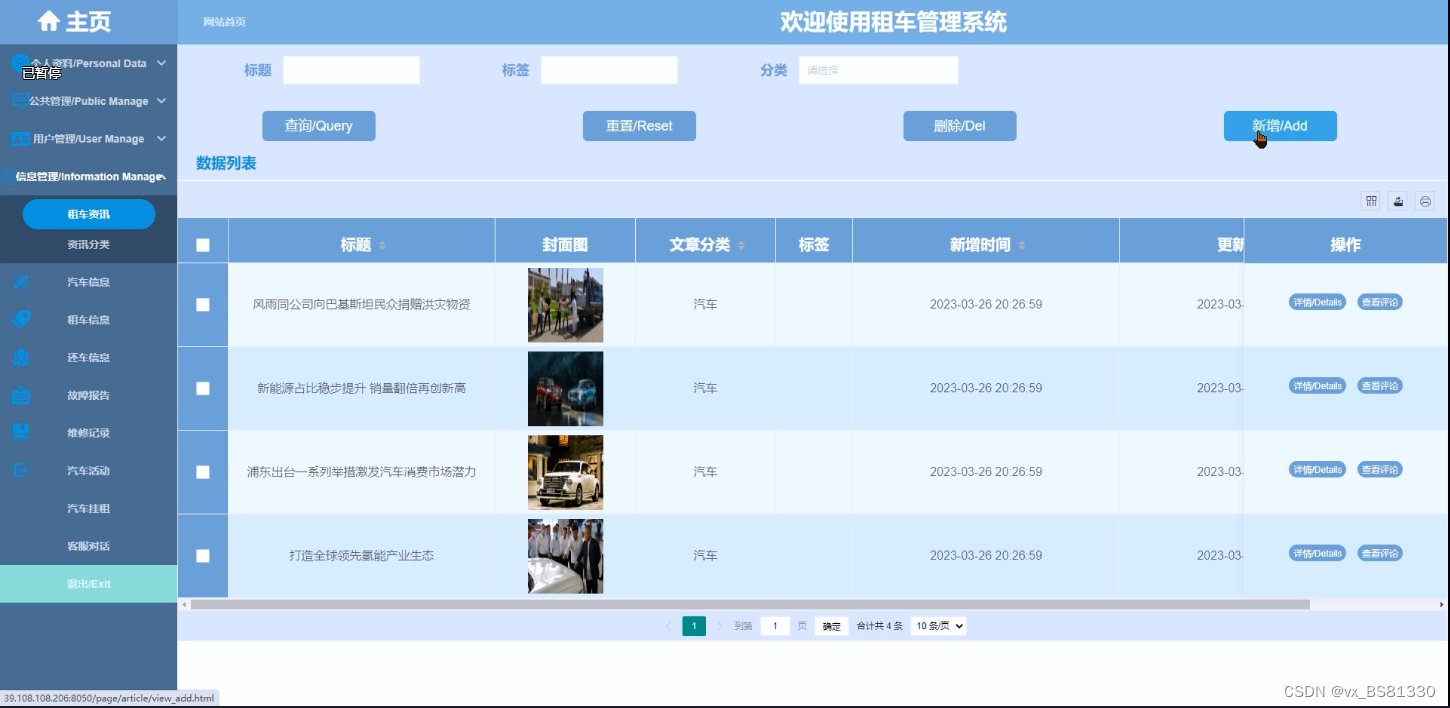Click the home icon beside 主页
This screenshot has width=1450, height=708.
point(48,21)
